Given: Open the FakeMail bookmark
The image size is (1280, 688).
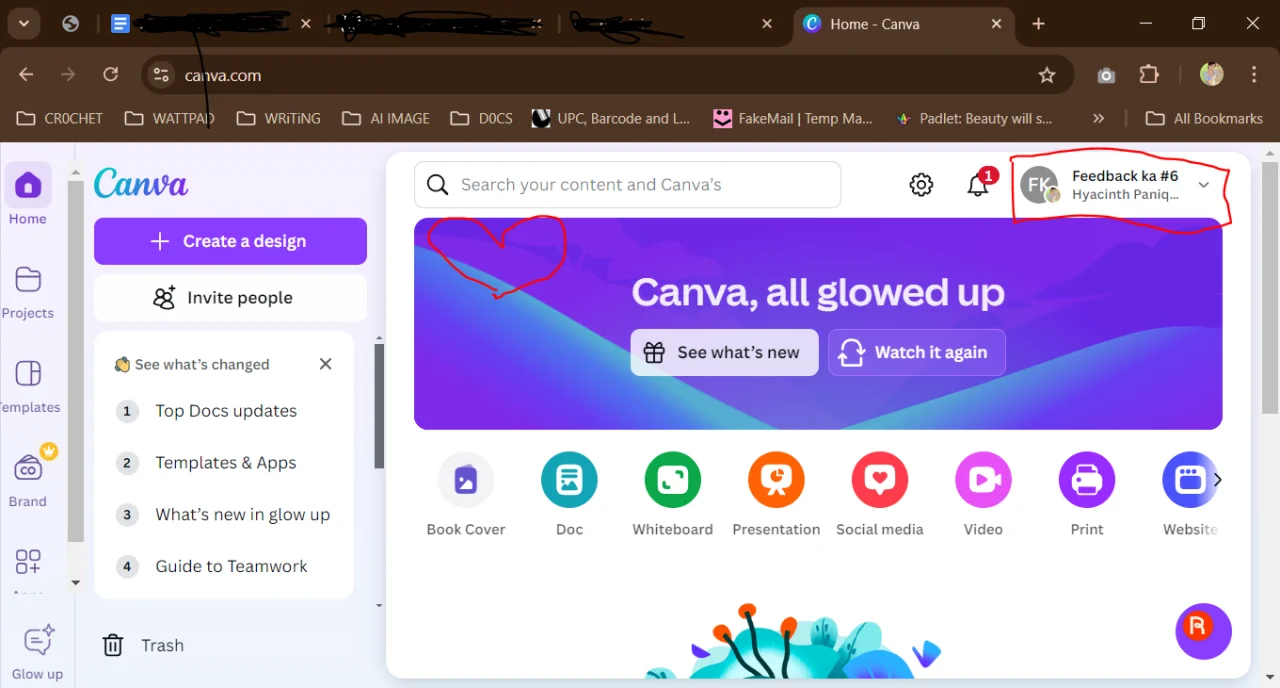Looking at the screenshot, I should click(x=793, y=118).
